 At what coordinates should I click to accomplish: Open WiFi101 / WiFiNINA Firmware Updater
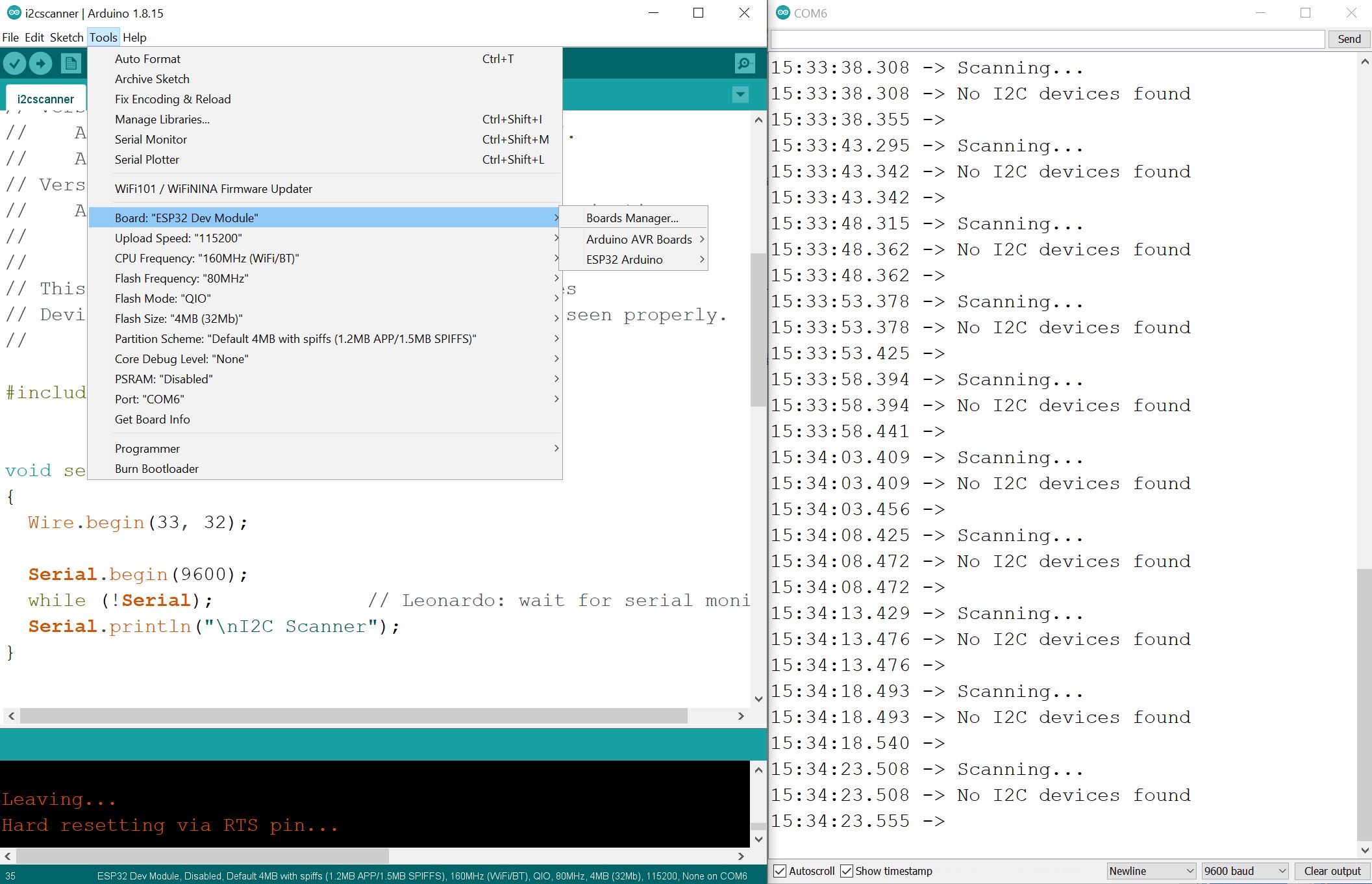pos(325,189)
